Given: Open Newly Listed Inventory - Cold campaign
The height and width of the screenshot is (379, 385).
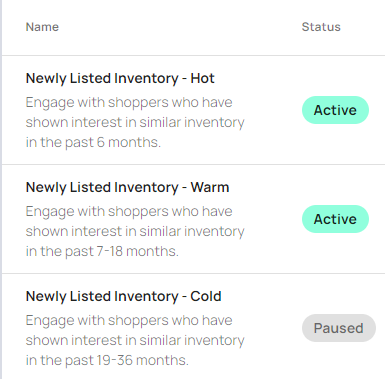Looking at the screenshot, I should click(123, 296).
